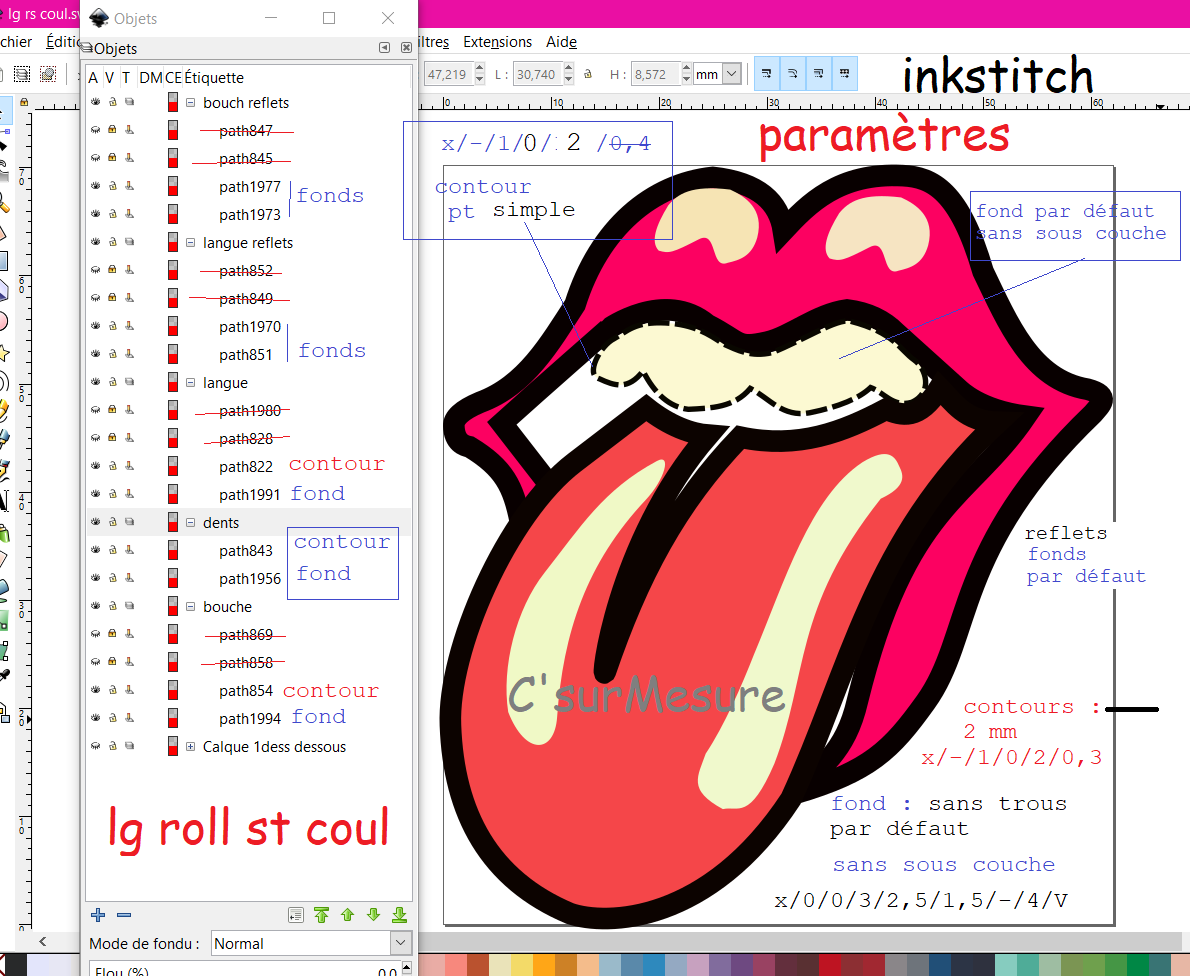Open the mm units dropdown
The width and height of the screenshot is (1190, 976).
732,74
